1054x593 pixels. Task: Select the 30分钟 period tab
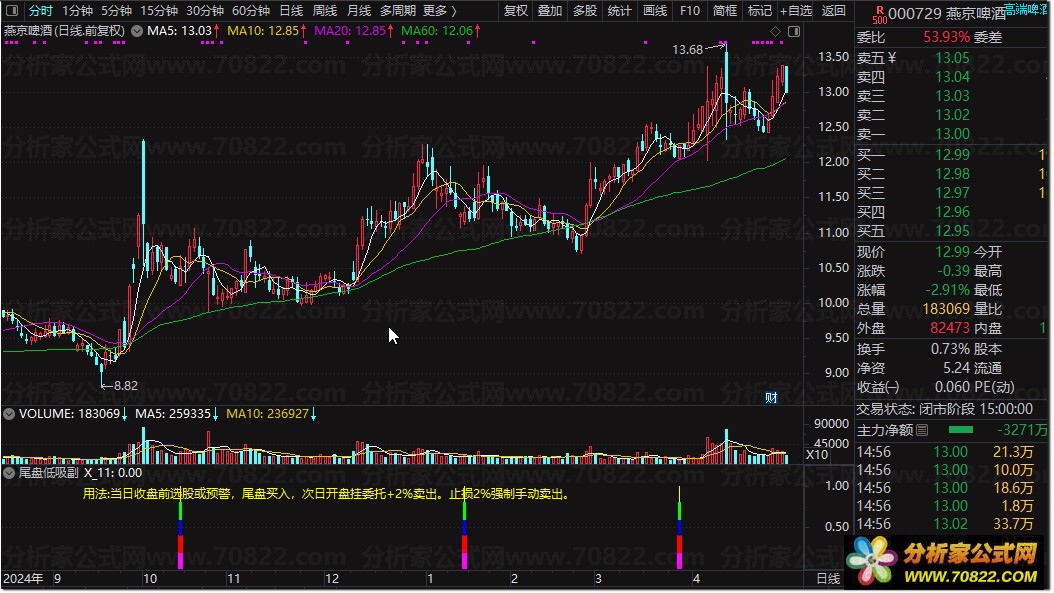point(205,11)
